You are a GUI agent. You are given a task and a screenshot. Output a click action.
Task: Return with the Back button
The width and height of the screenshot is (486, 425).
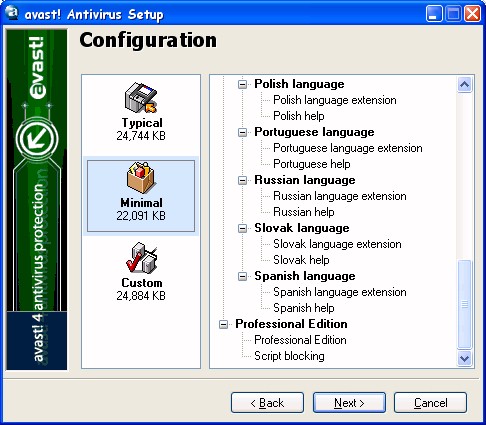pyautogui.click(x=267, y=403)
